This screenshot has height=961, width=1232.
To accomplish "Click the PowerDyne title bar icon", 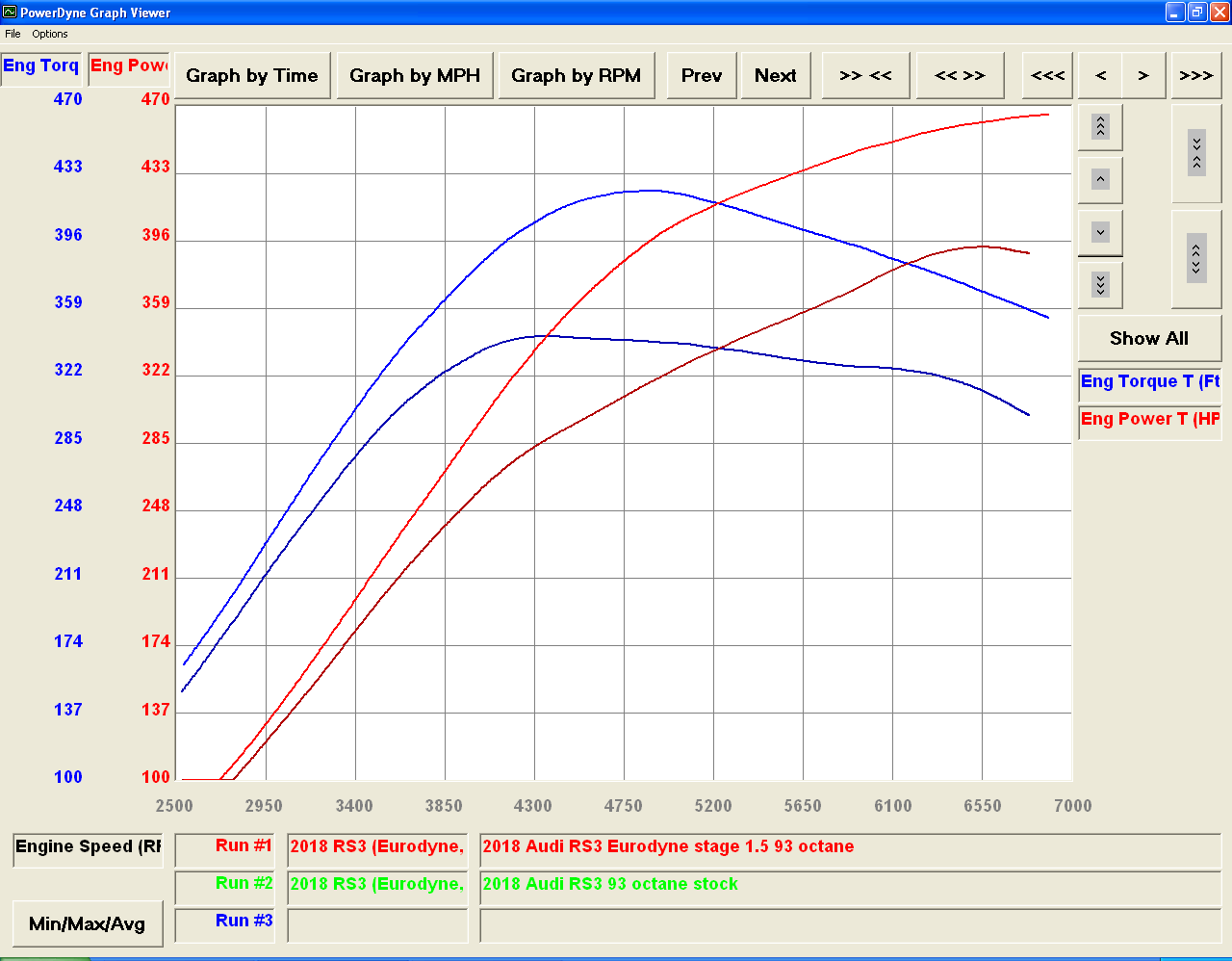I will coord(10,13).
